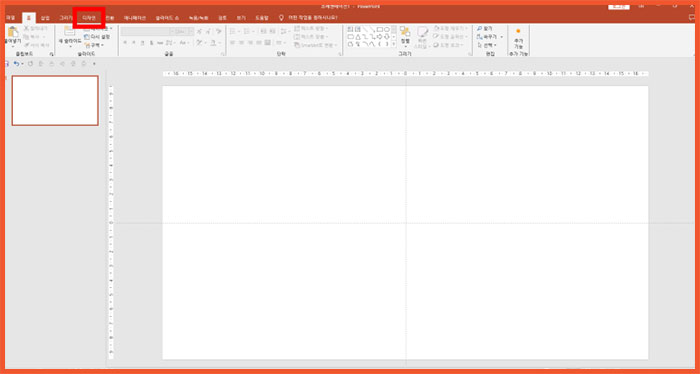
Task: Click the decrease indent level icon
Action: [x=263, y=31]
